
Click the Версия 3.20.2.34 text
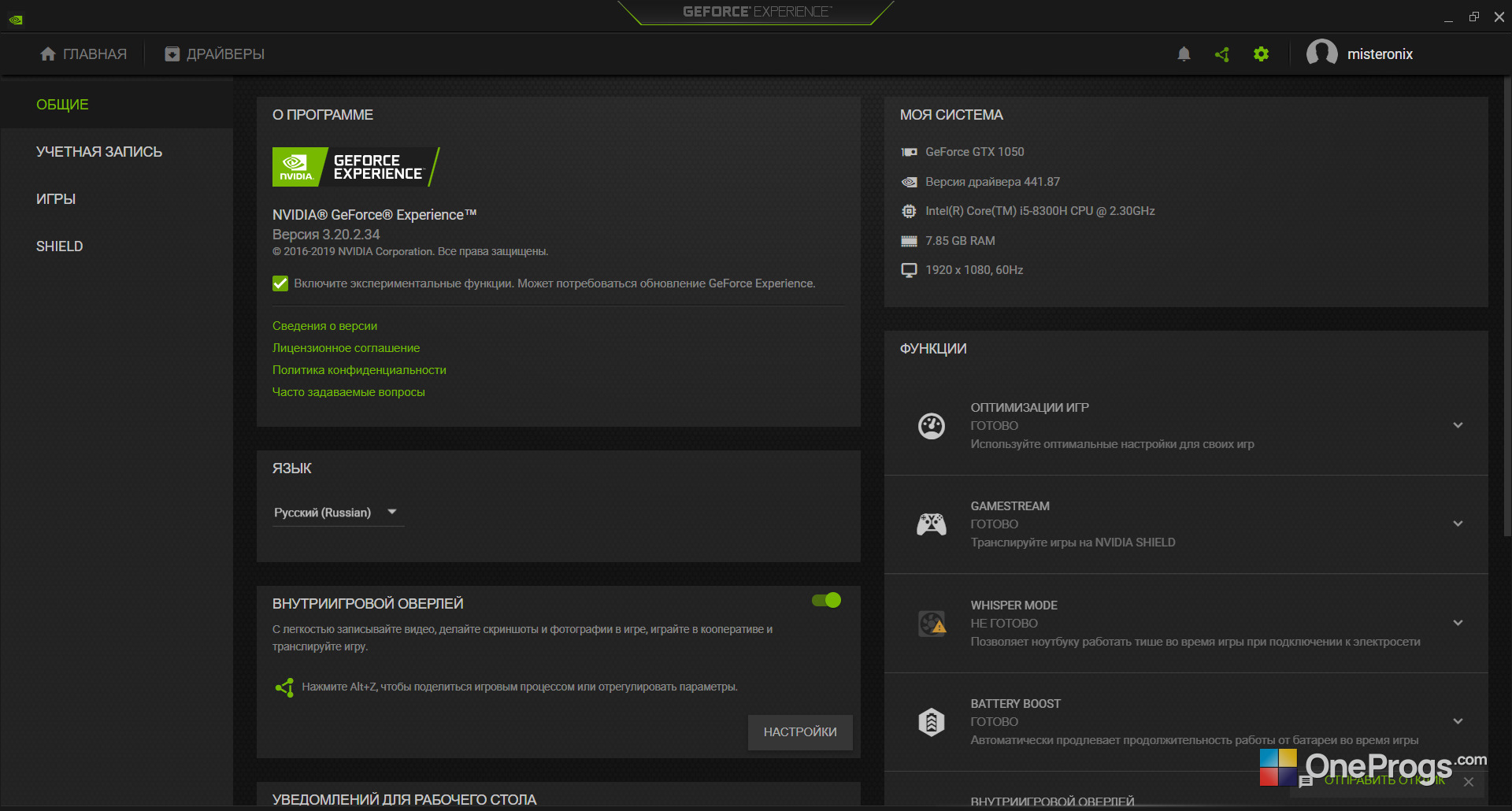(326, 235)
